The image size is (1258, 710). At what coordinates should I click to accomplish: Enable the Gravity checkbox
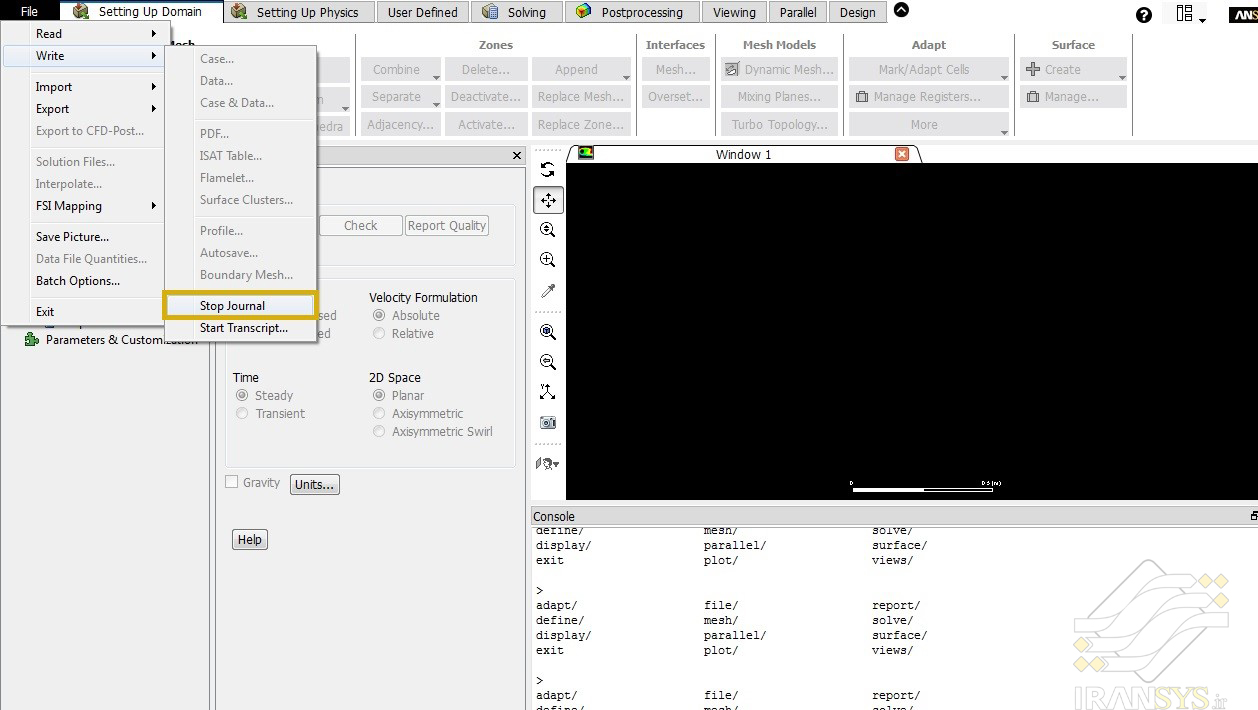pyautogui.click(x=232, y=482)
